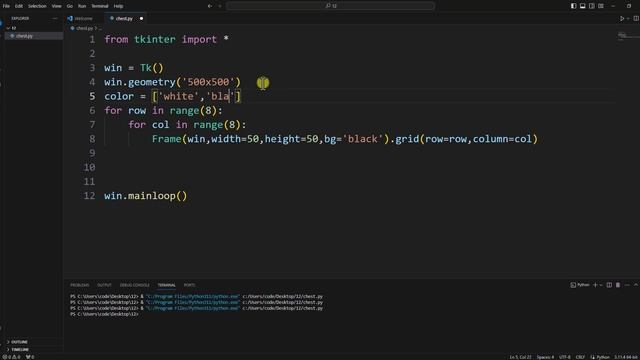Open errors and warnings status item

click(12, 357)
